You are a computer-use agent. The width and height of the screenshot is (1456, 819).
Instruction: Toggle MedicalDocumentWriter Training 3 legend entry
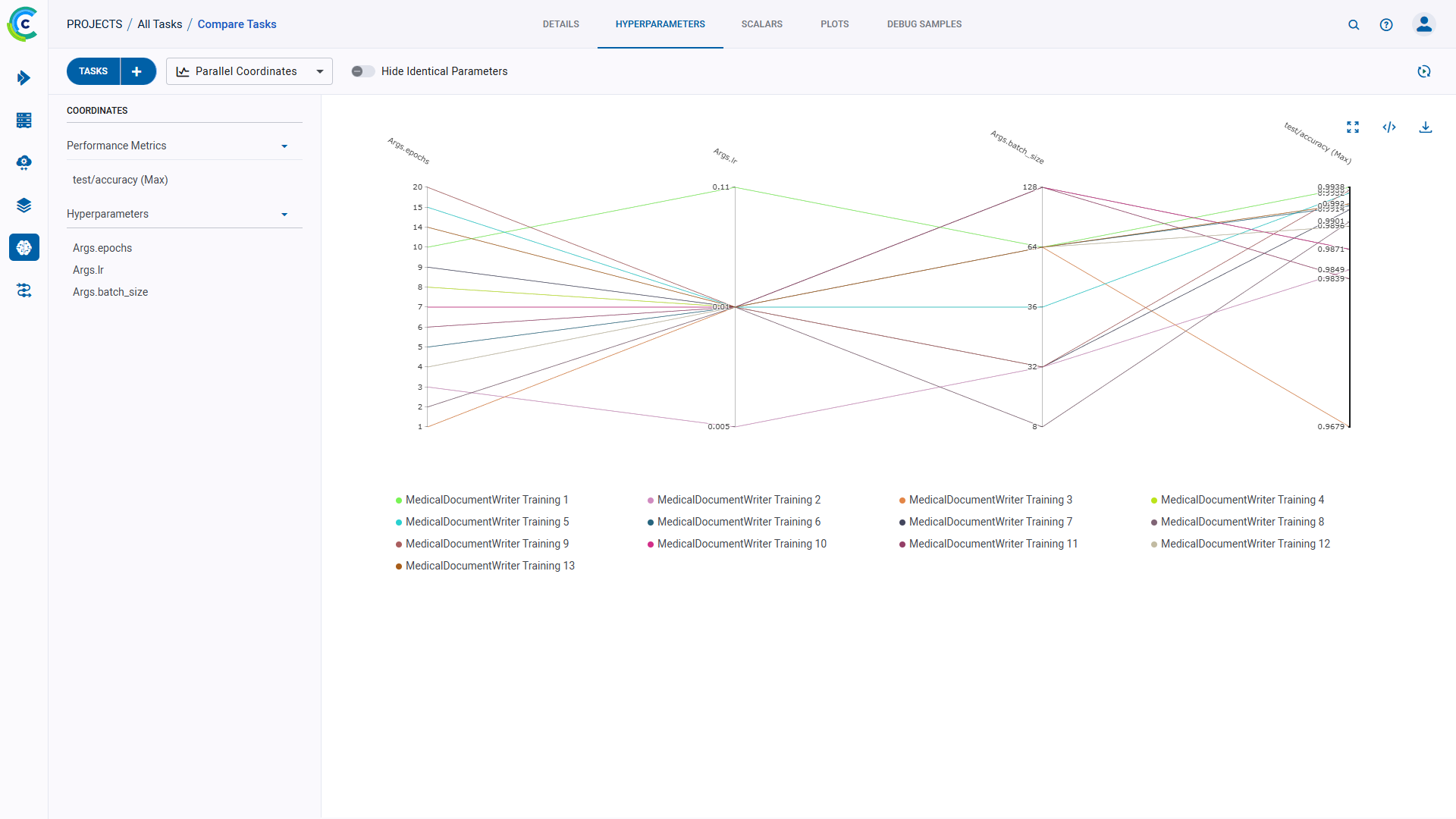[990, 500]
